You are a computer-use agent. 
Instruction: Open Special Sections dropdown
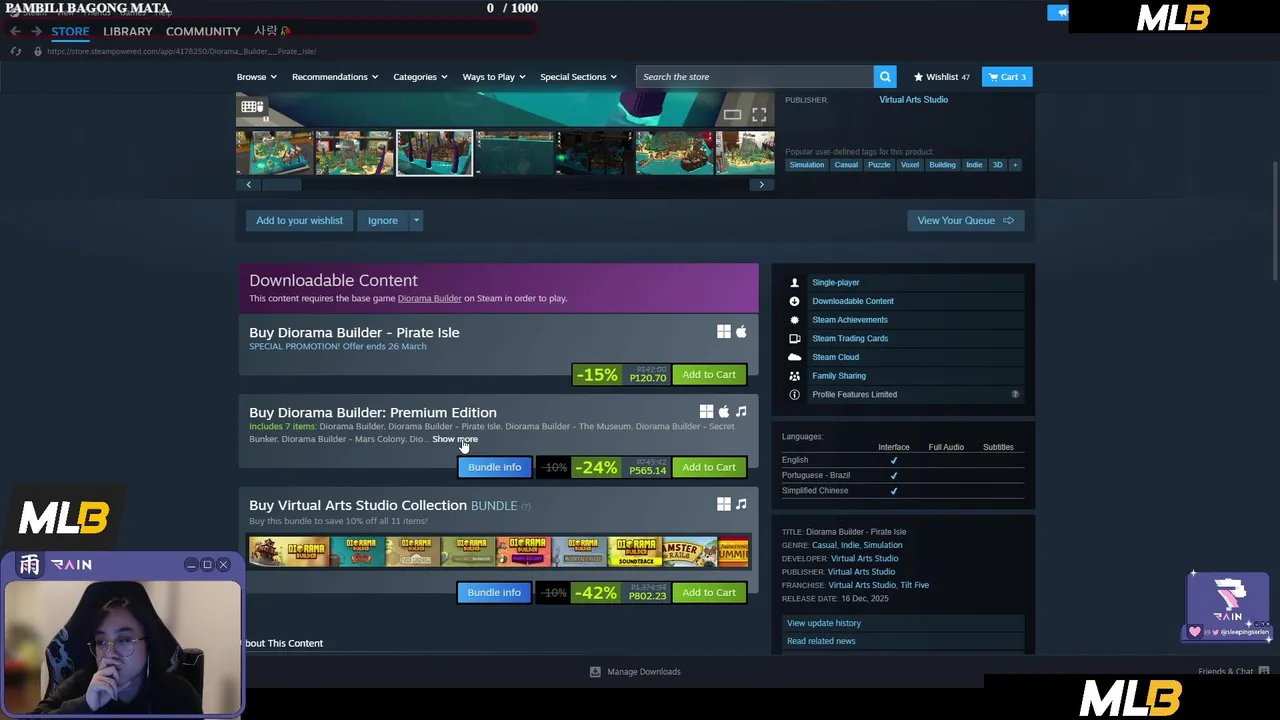[x=579, y=77]
